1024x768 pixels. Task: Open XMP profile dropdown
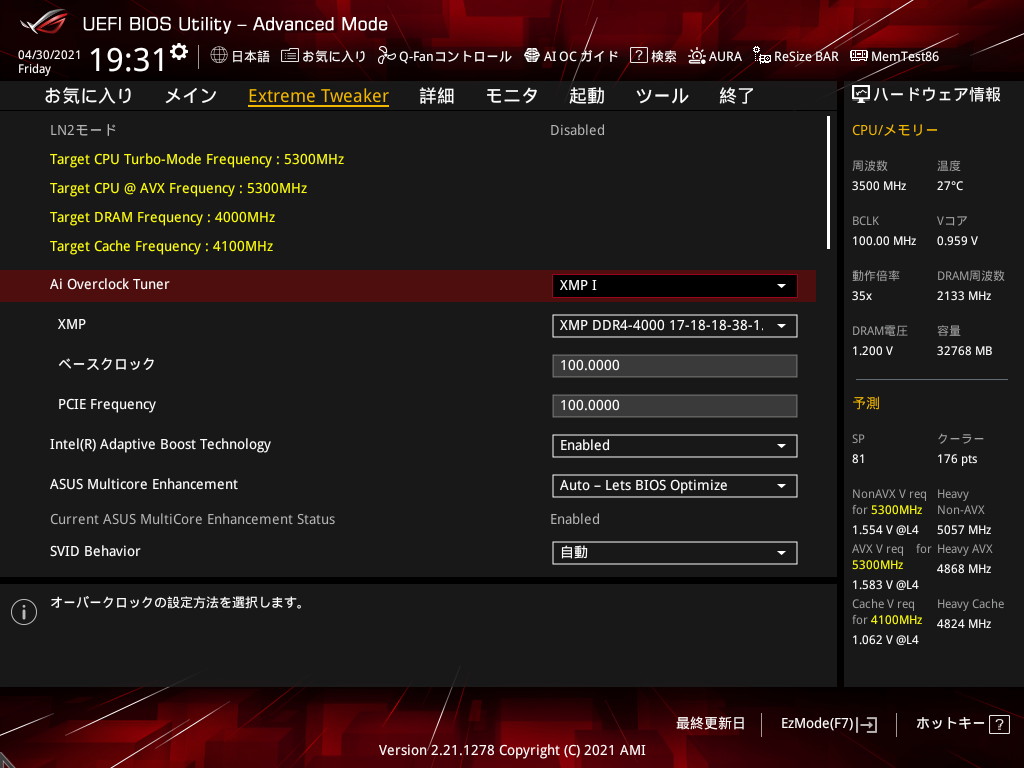(x=675, y=326)
